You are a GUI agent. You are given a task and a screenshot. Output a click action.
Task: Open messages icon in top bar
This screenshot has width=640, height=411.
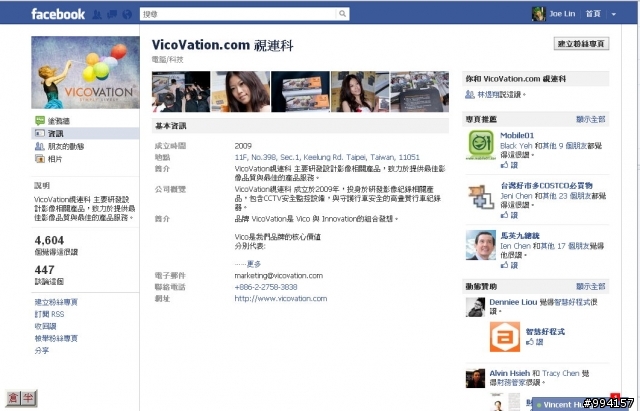(x=112, y=14)
